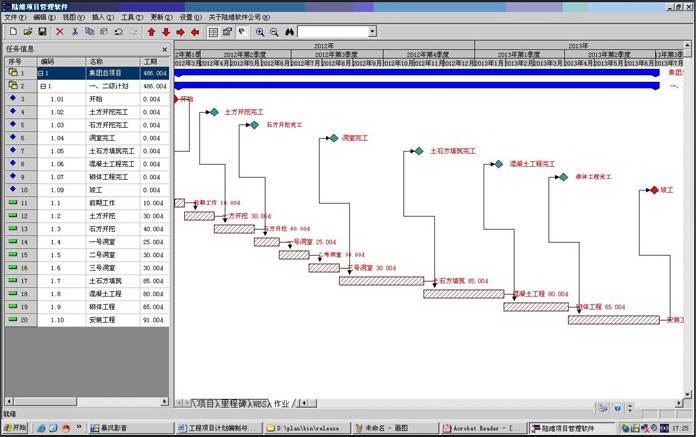Create a new project file
The width and height of the screenshot is (696, 437).
pyautogui.click(x=13, y=31)
